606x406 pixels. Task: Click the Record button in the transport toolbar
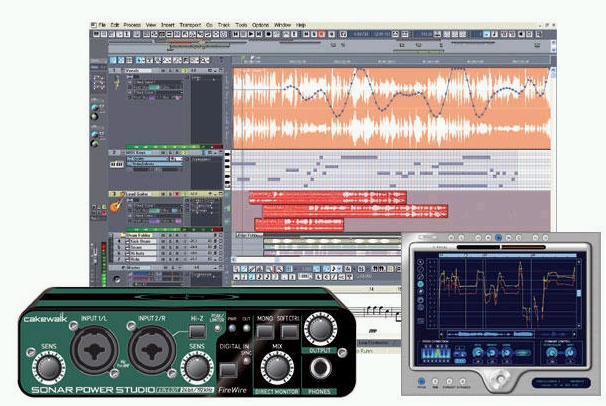coord(268,34)
